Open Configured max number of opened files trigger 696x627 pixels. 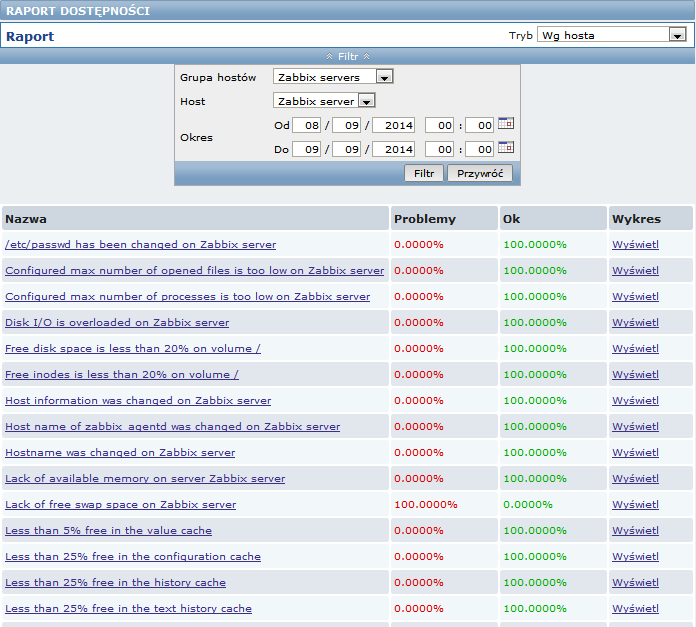tap(194, 271)
